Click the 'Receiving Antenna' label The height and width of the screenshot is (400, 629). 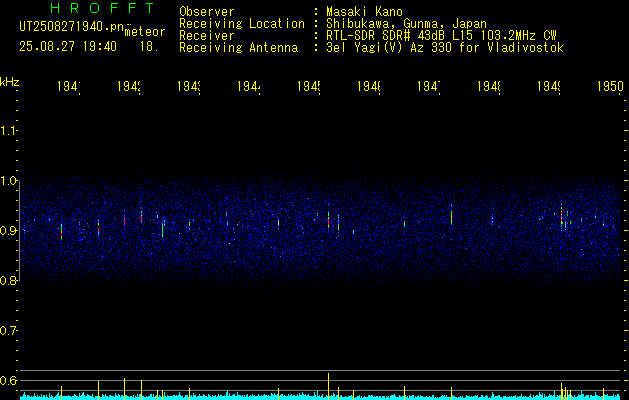238,48
